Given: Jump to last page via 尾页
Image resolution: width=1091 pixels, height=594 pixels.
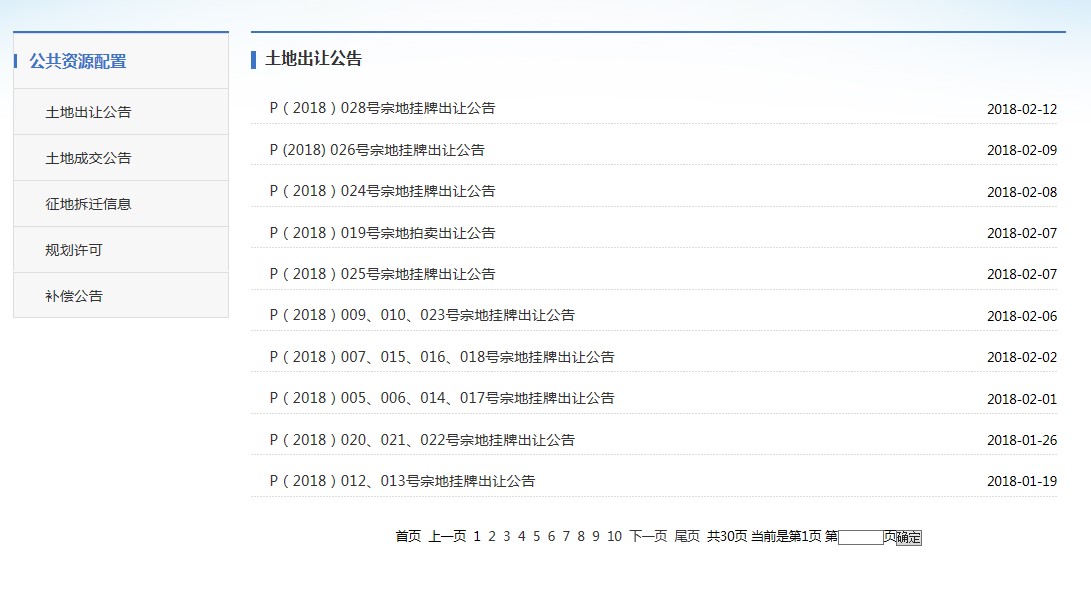Looking at the screenshot, I should click(687, 536).
